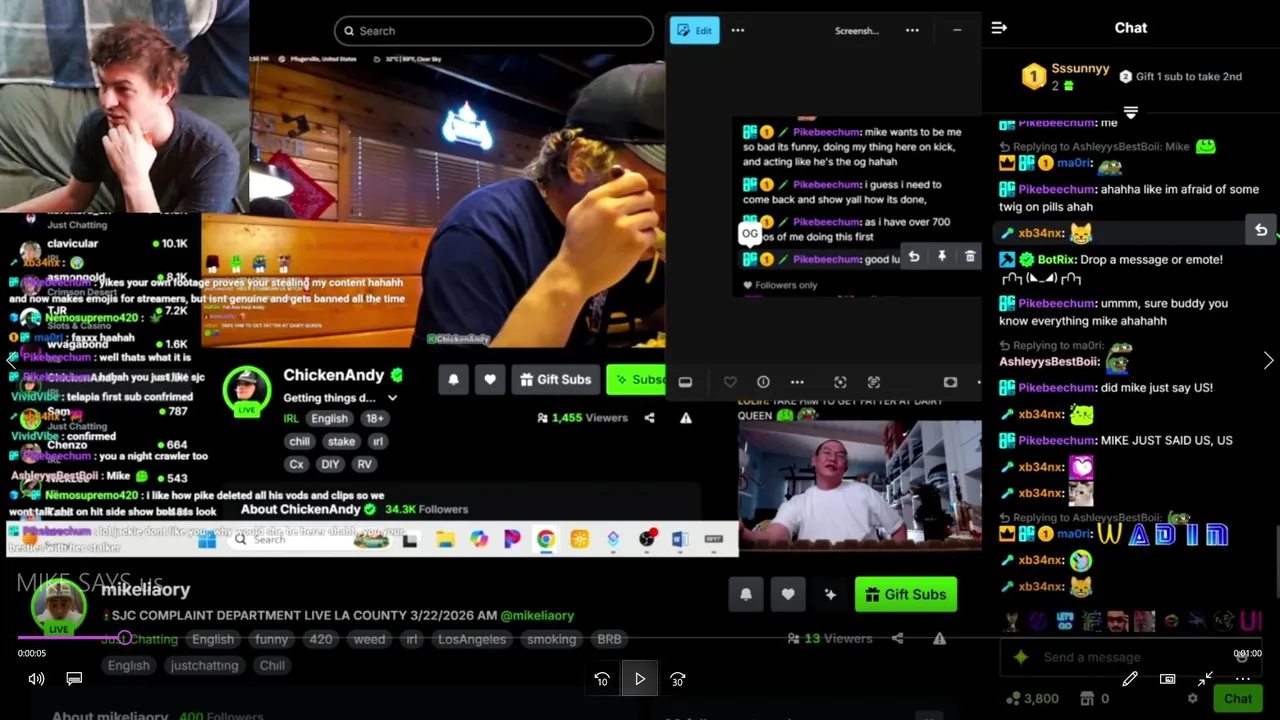
Task: Open the viewer bottom toolbar's three-dot menu
Action: [x=797, y=382]
